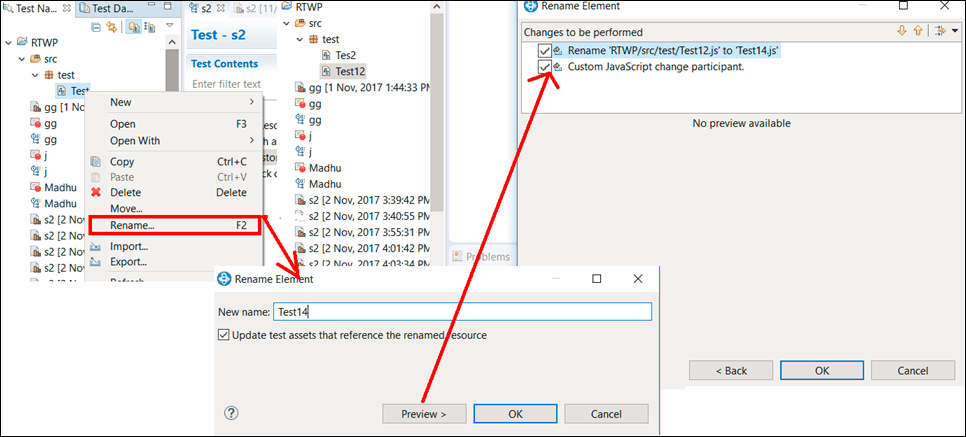Image resolution: width=966 pixels, height=437 pixels.
Task: Select 'Rename RTWP/src/test/Test12.js' change row
Action: 668,51
